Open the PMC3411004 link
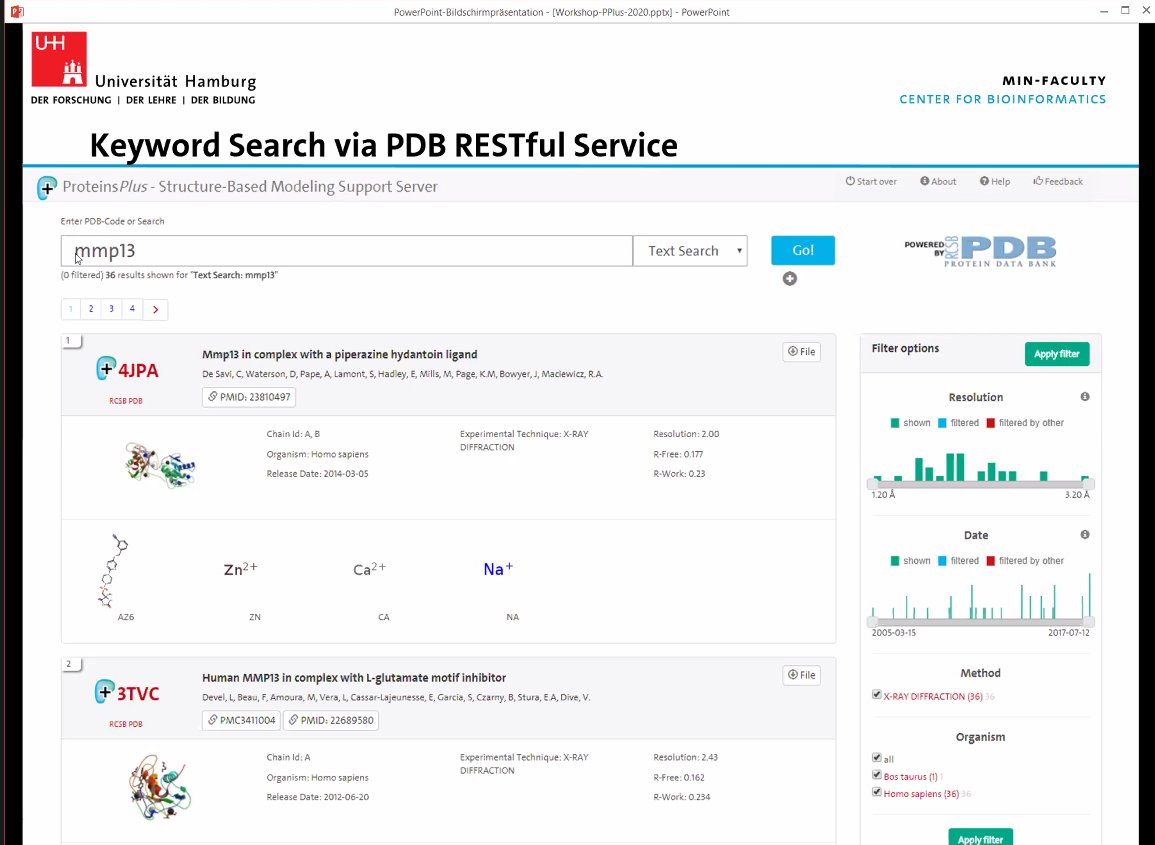 (242, 720)
